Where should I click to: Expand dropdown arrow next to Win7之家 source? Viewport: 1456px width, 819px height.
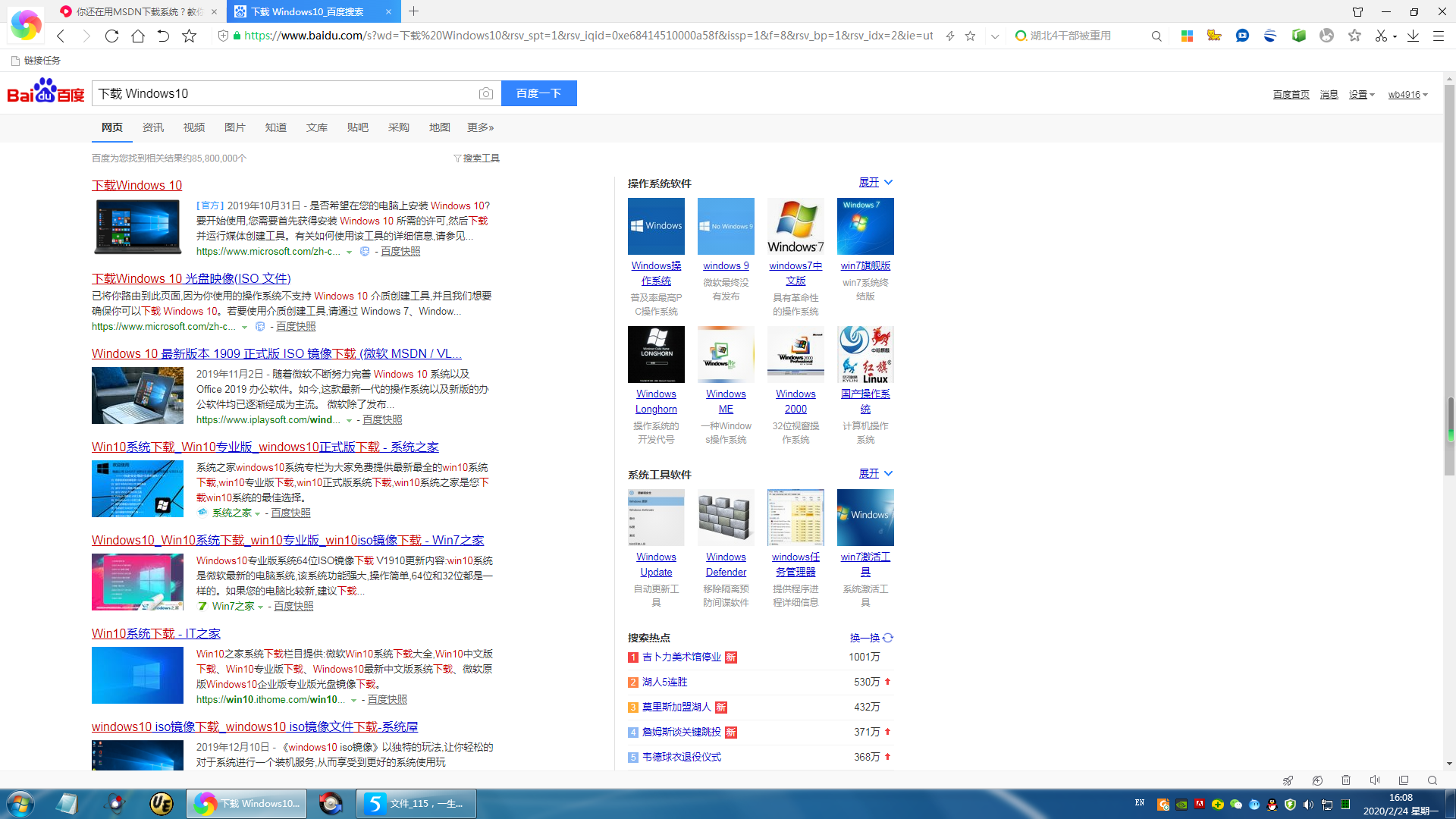coord(261,607)
